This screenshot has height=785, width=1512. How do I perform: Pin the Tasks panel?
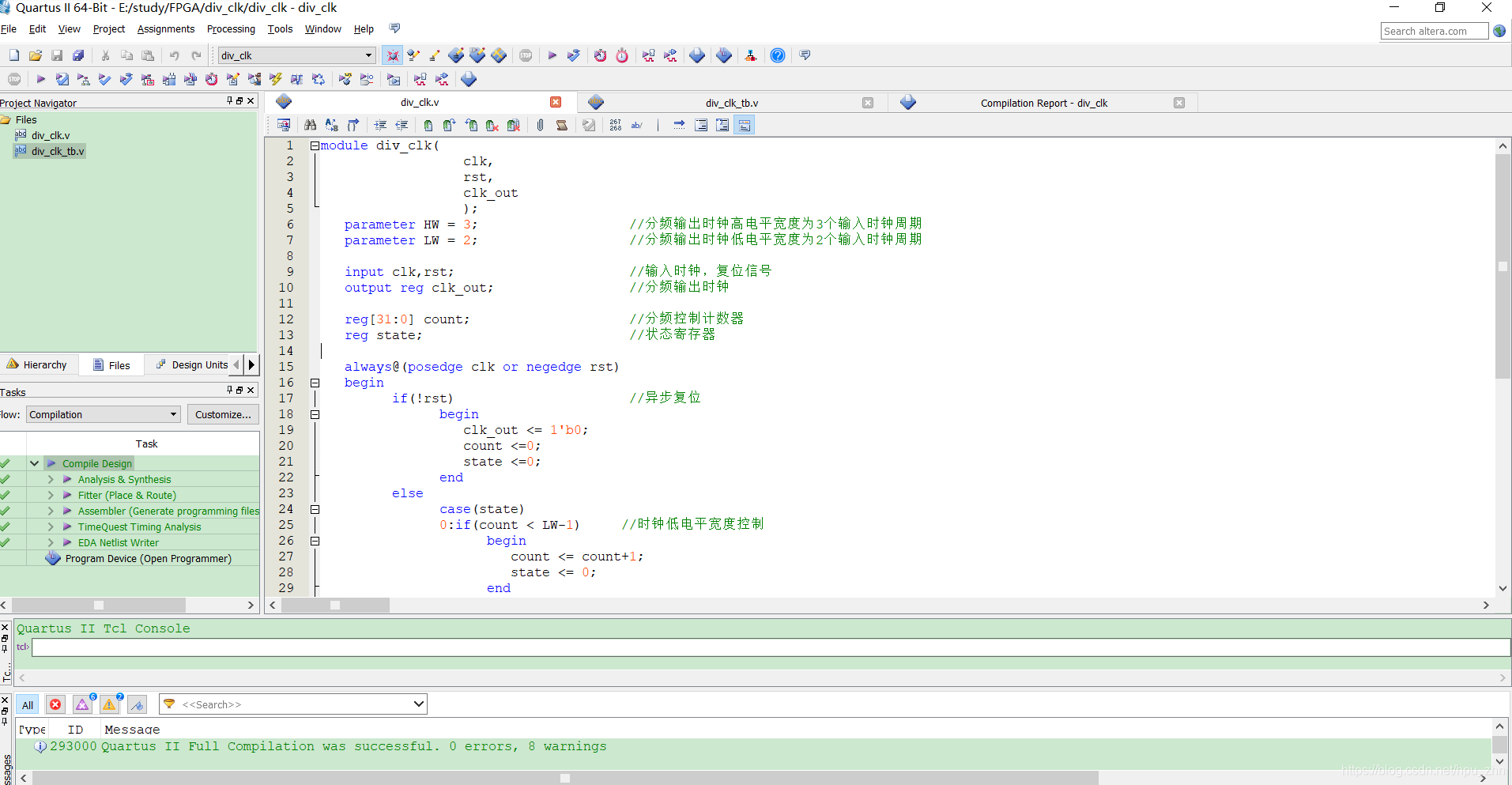point(229,390)
